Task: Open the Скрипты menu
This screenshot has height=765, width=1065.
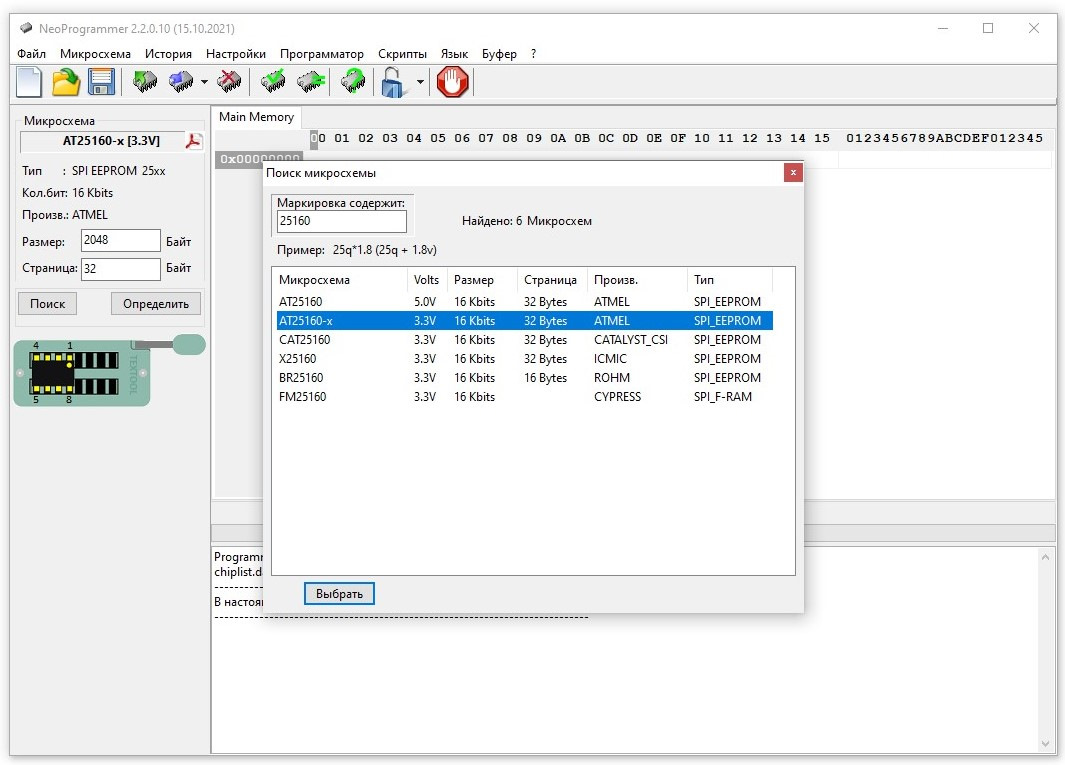Action: click(402, 54)
